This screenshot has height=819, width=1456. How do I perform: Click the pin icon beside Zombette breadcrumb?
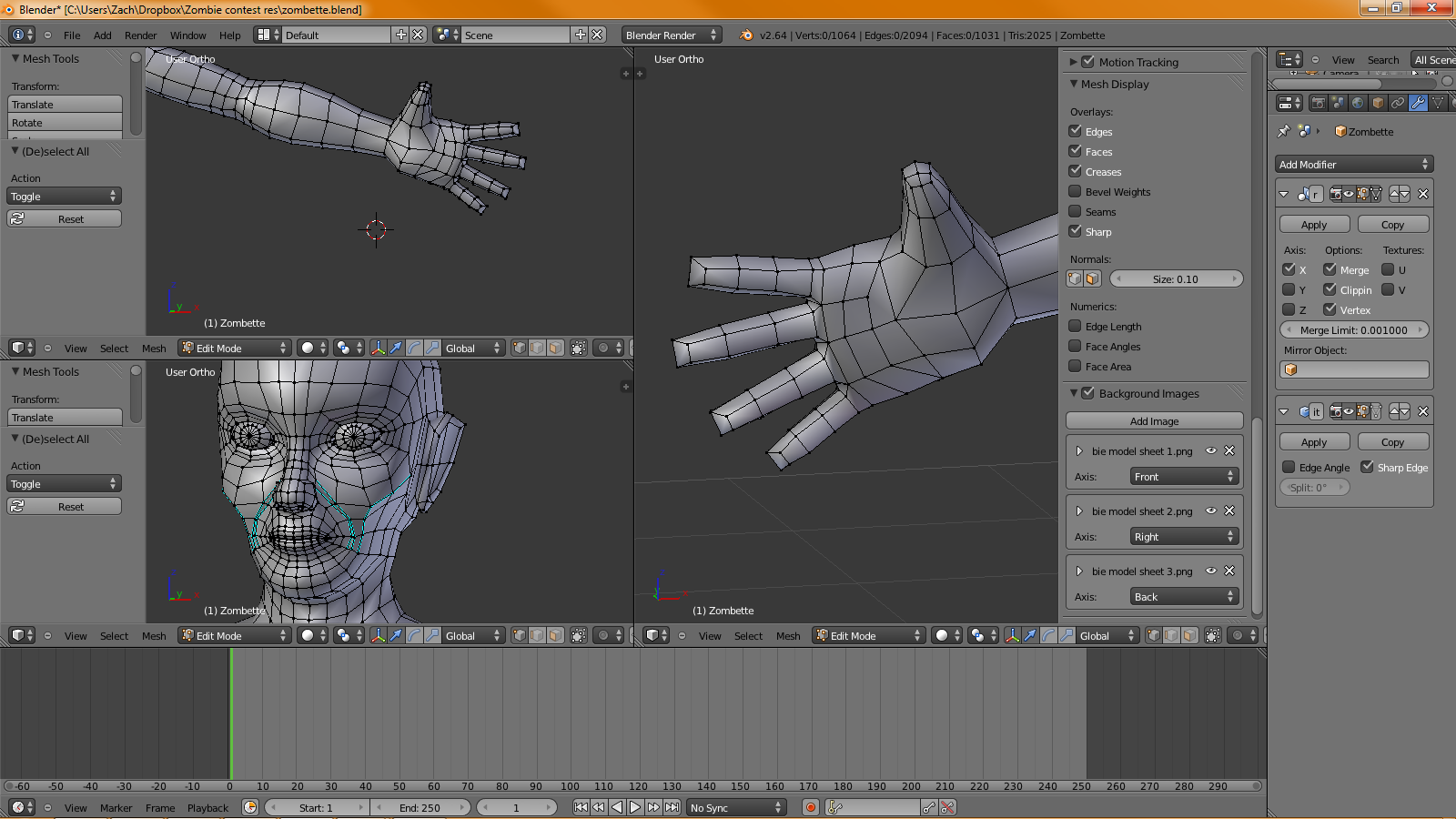pos(1284,131)
